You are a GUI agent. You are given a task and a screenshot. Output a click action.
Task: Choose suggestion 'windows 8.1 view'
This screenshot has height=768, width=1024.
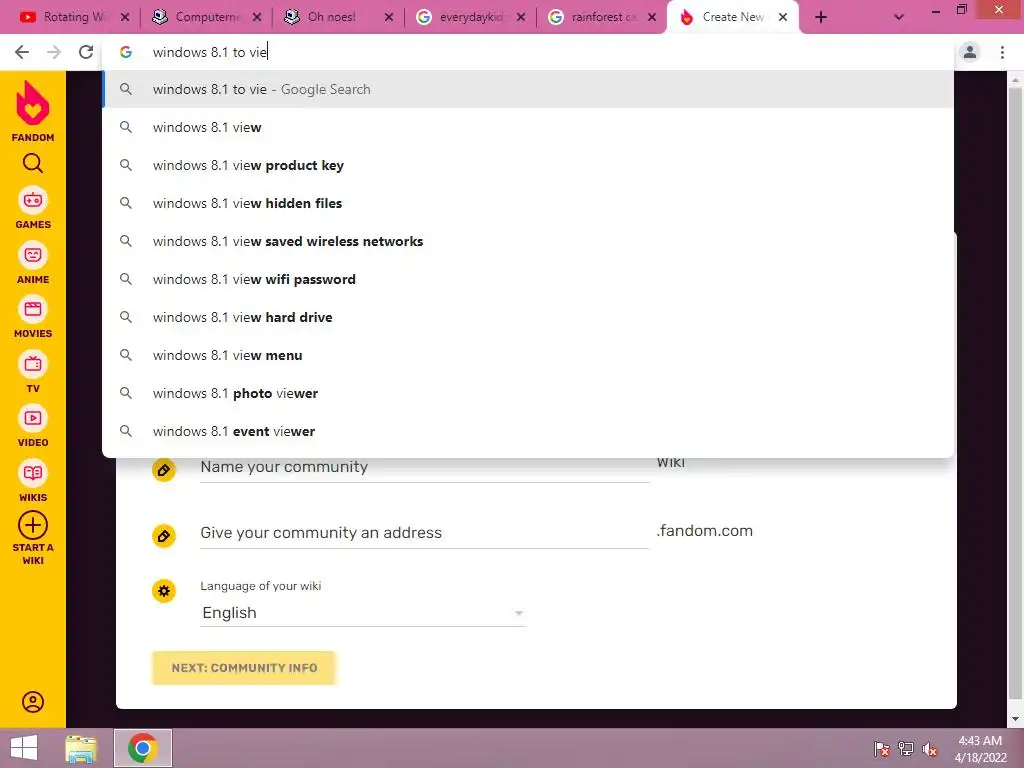tap(528, 127)
